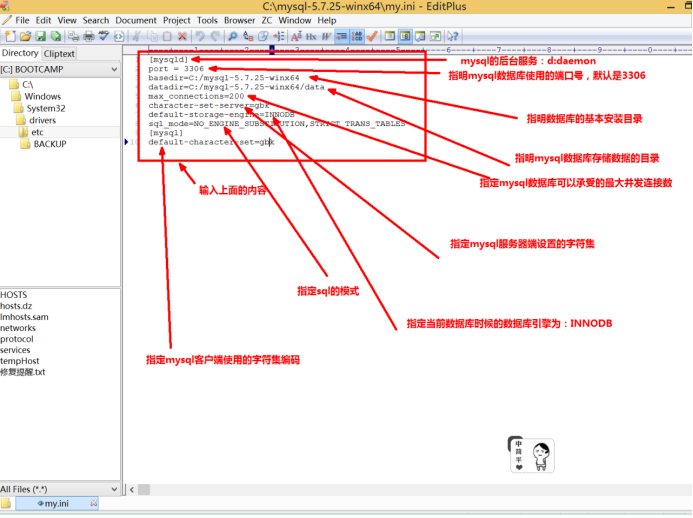Open the Project menu
Screen dimensions: 693x518
tap(177, 20)
